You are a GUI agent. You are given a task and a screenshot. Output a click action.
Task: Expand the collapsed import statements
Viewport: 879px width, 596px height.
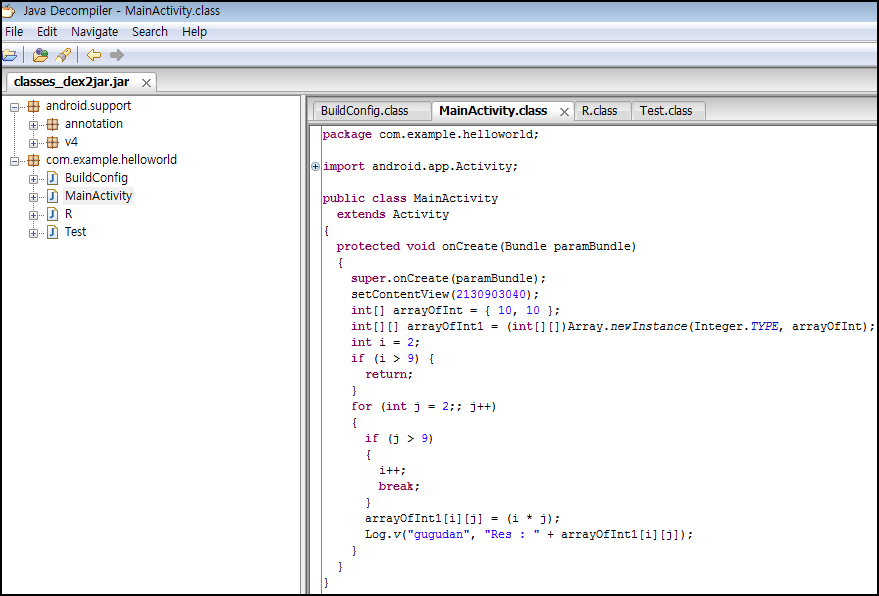point(316,167)
